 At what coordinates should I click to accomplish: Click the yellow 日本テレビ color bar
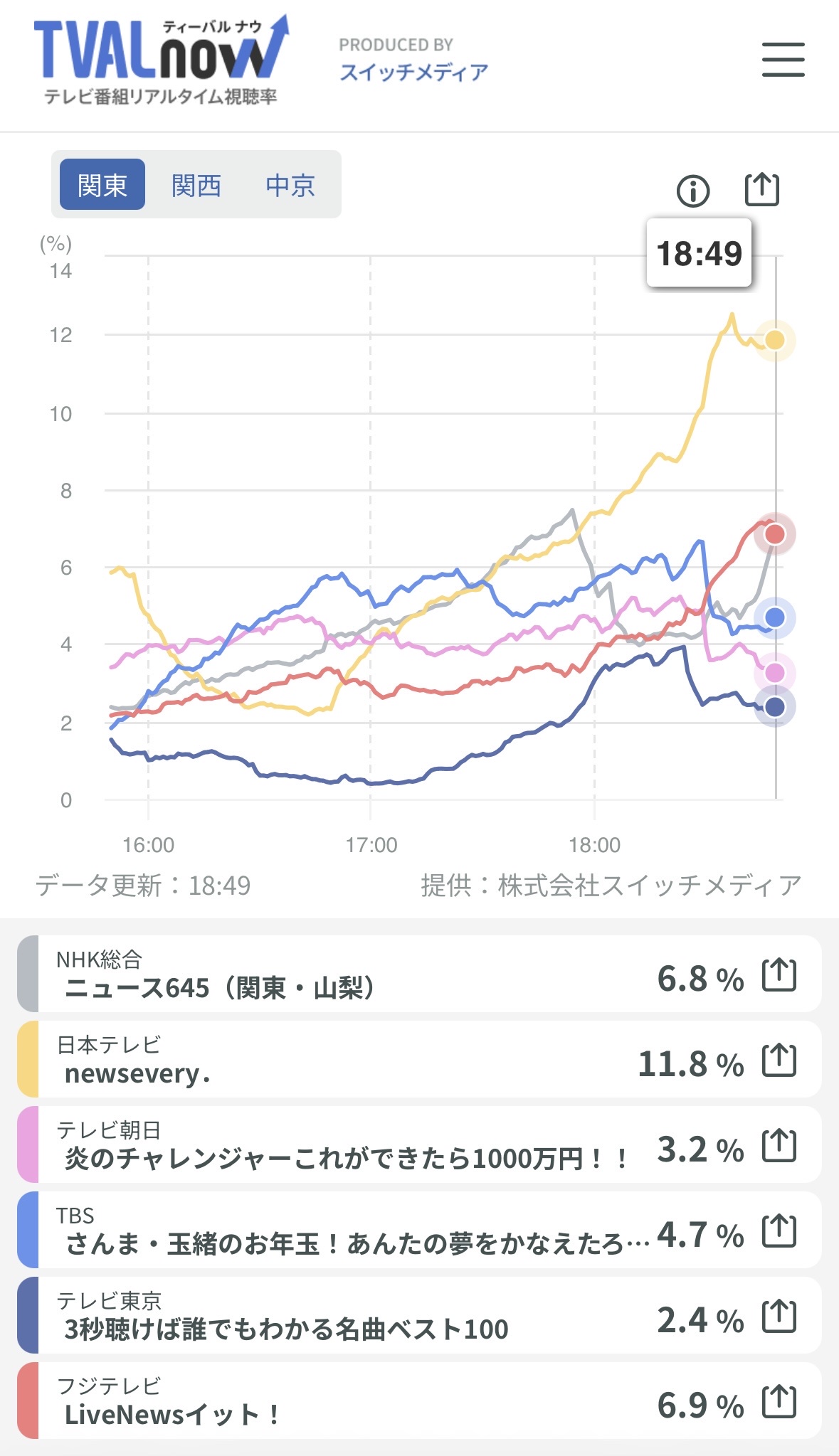click(28, 1059)
